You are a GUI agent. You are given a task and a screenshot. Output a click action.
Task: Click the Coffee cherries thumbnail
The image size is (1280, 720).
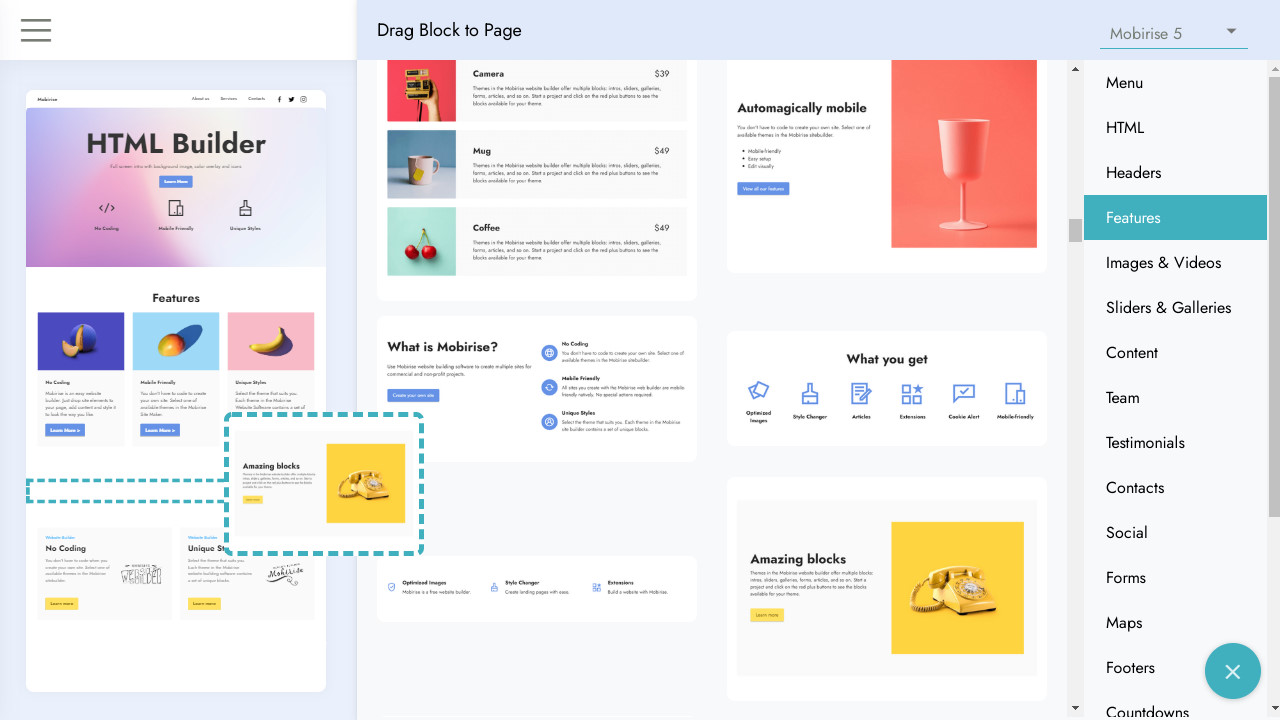421,241
